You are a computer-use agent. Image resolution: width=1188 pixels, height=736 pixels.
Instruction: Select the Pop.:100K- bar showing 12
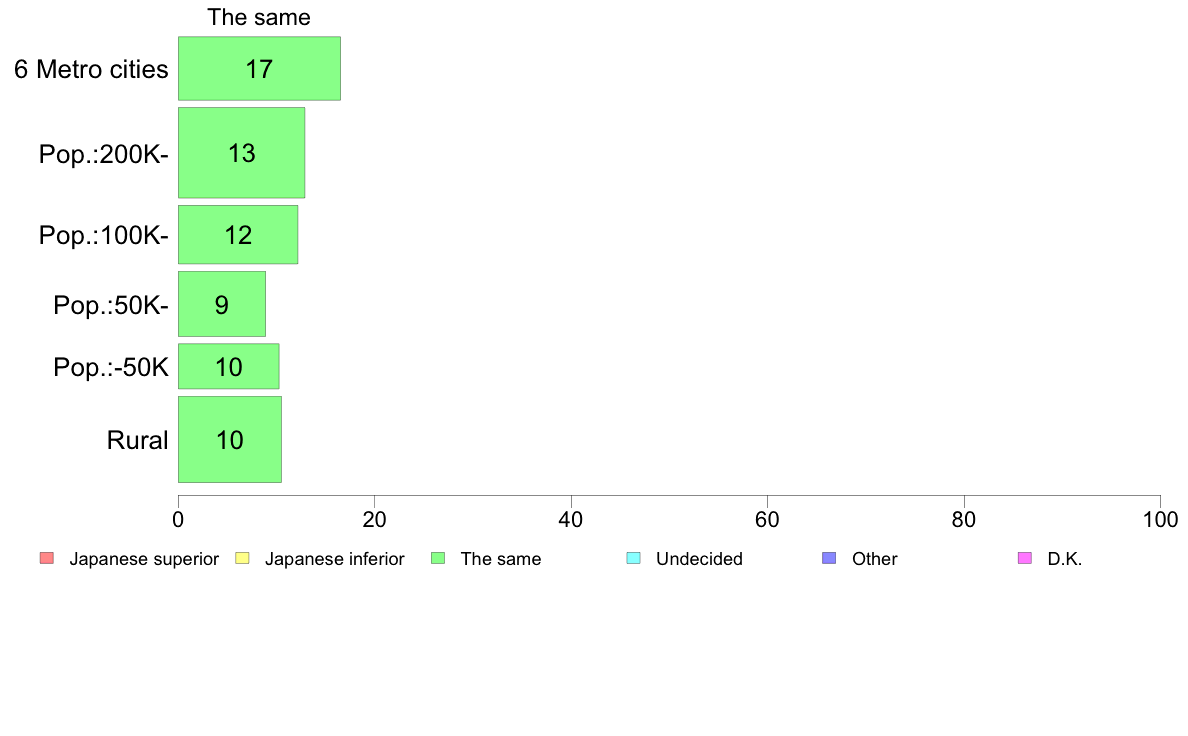[x=238, y=234]
